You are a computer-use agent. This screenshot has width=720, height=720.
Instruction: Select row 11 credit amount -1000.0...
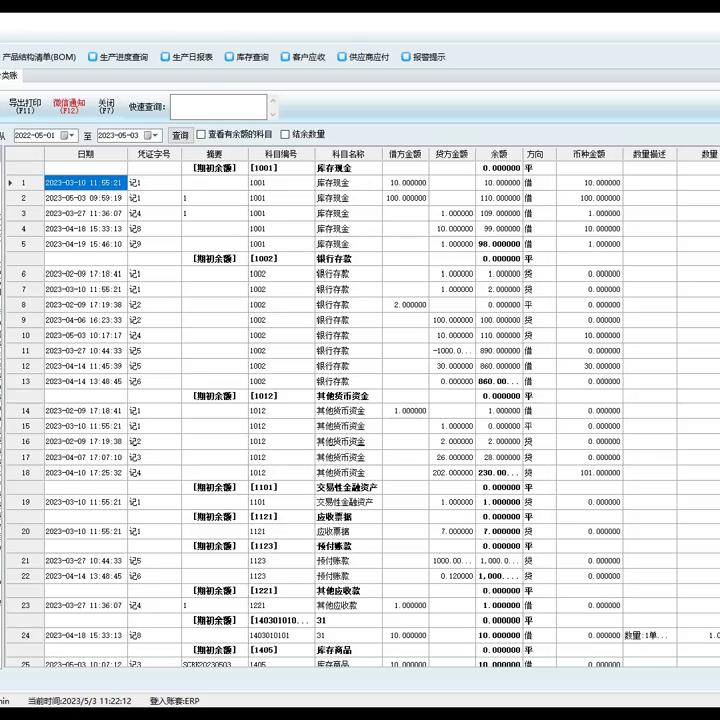tap(454, 351)
